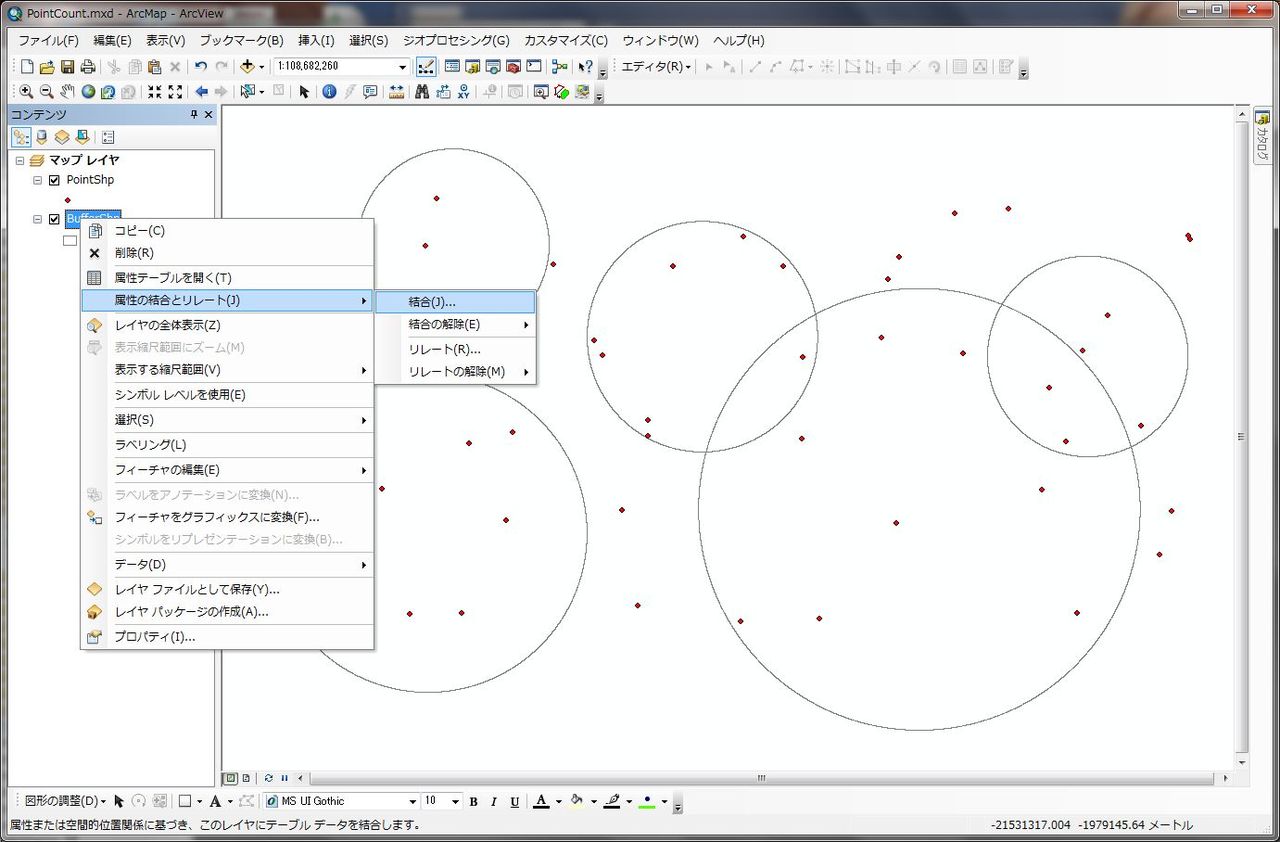Screen dimensions: 1280x842
Task: Toggle the PointShp layer checkbox
Action: 54,180
